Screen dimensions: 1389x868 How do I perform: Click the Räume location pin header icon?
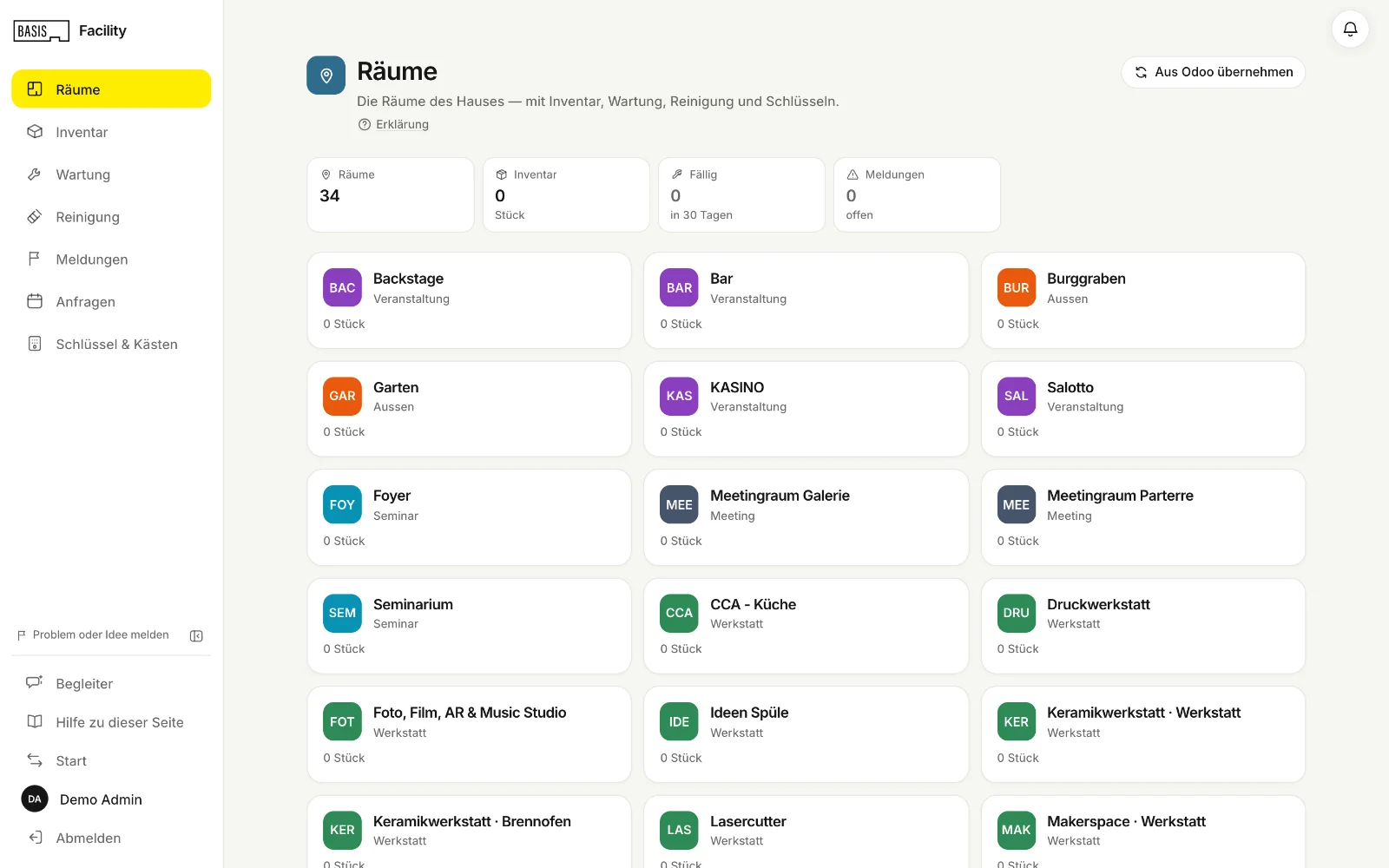pos(326,76)
